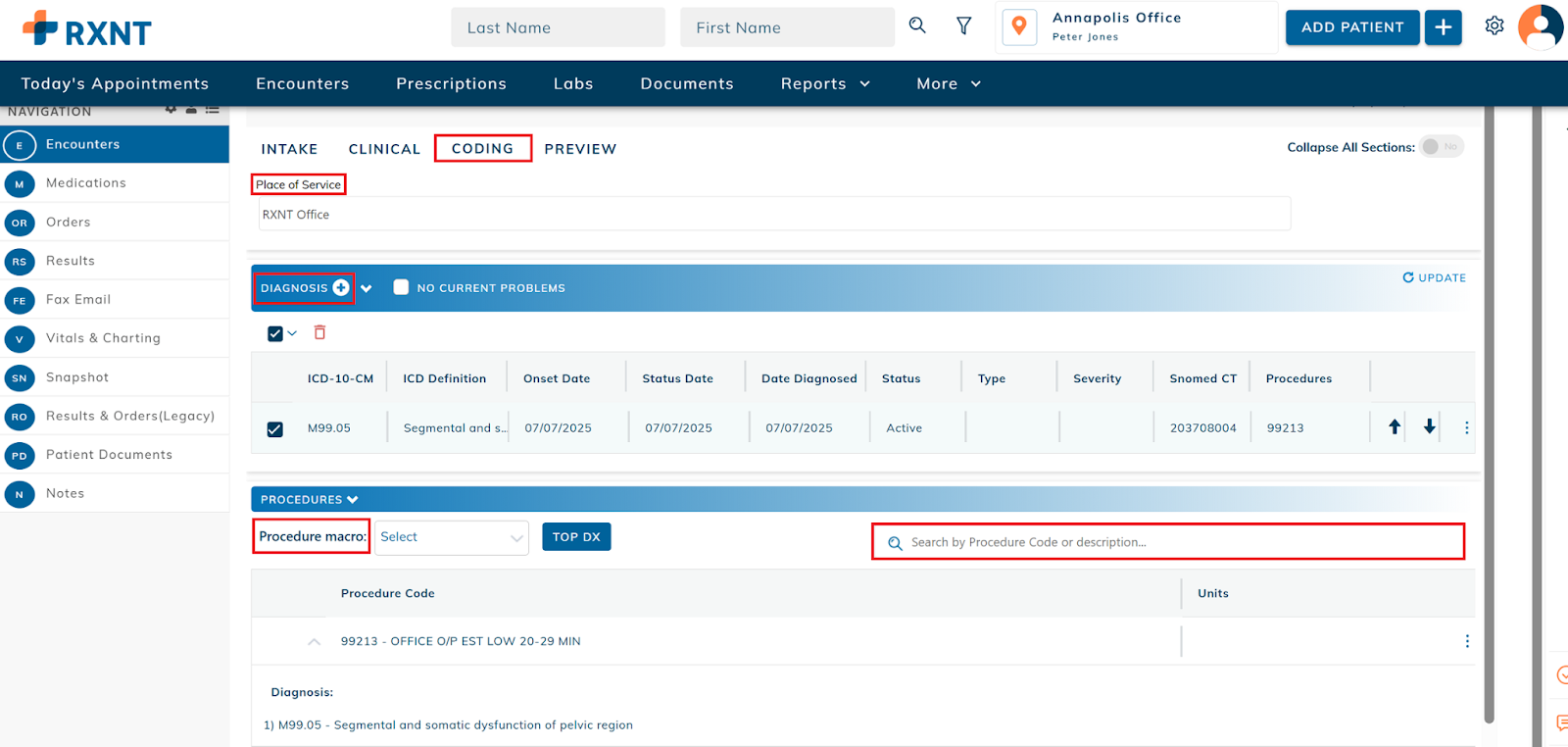
Task: Click the Top DX button
Action: tap(576, 537)
